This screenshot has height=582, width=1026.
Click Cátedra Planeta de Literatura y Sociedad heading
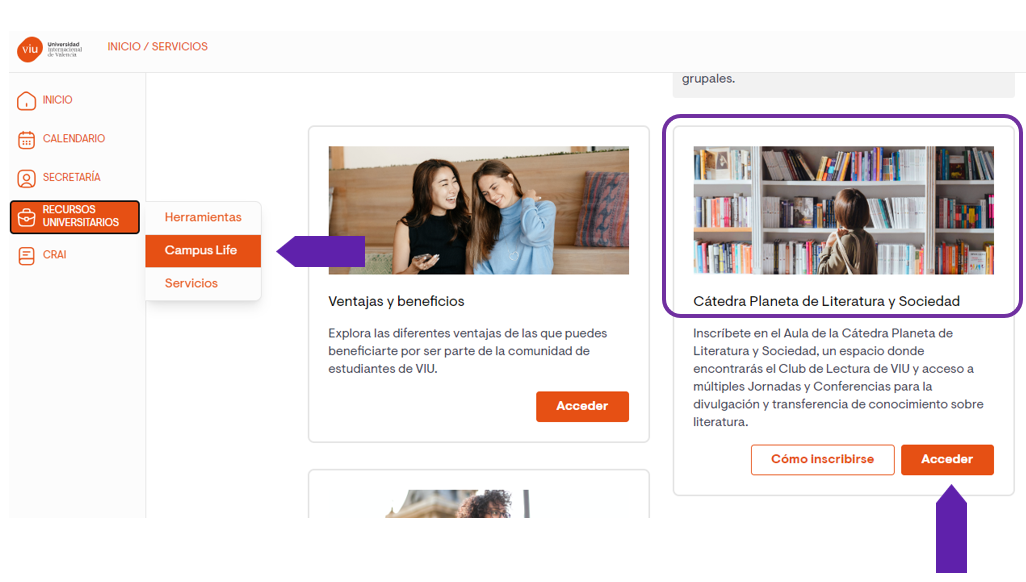pyautogui.click(x=826, y=301)
